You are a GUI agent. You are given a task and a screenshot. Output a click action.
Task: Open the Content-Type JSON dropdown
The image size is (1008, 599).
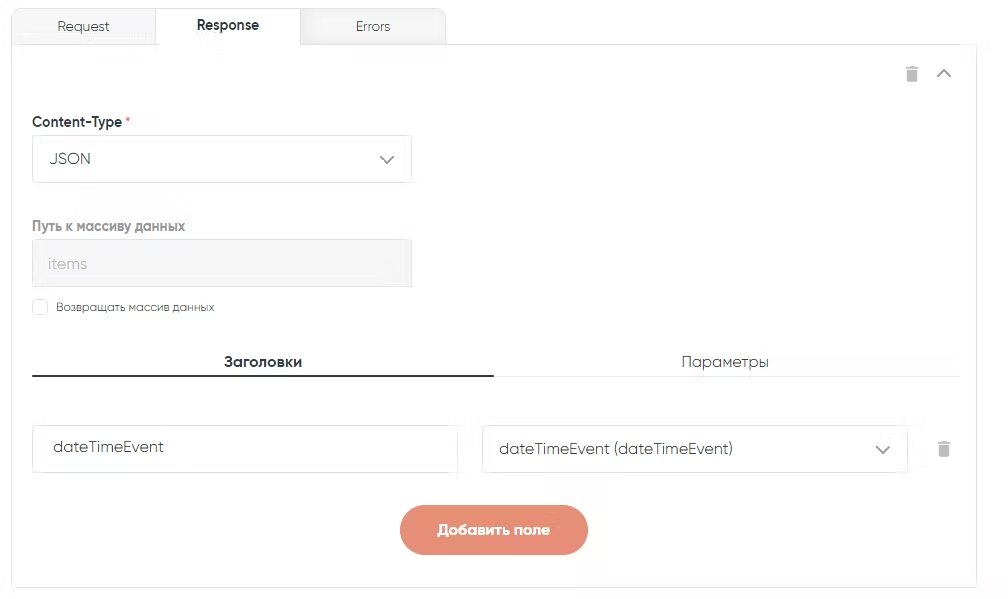click(x=221, y=159)
